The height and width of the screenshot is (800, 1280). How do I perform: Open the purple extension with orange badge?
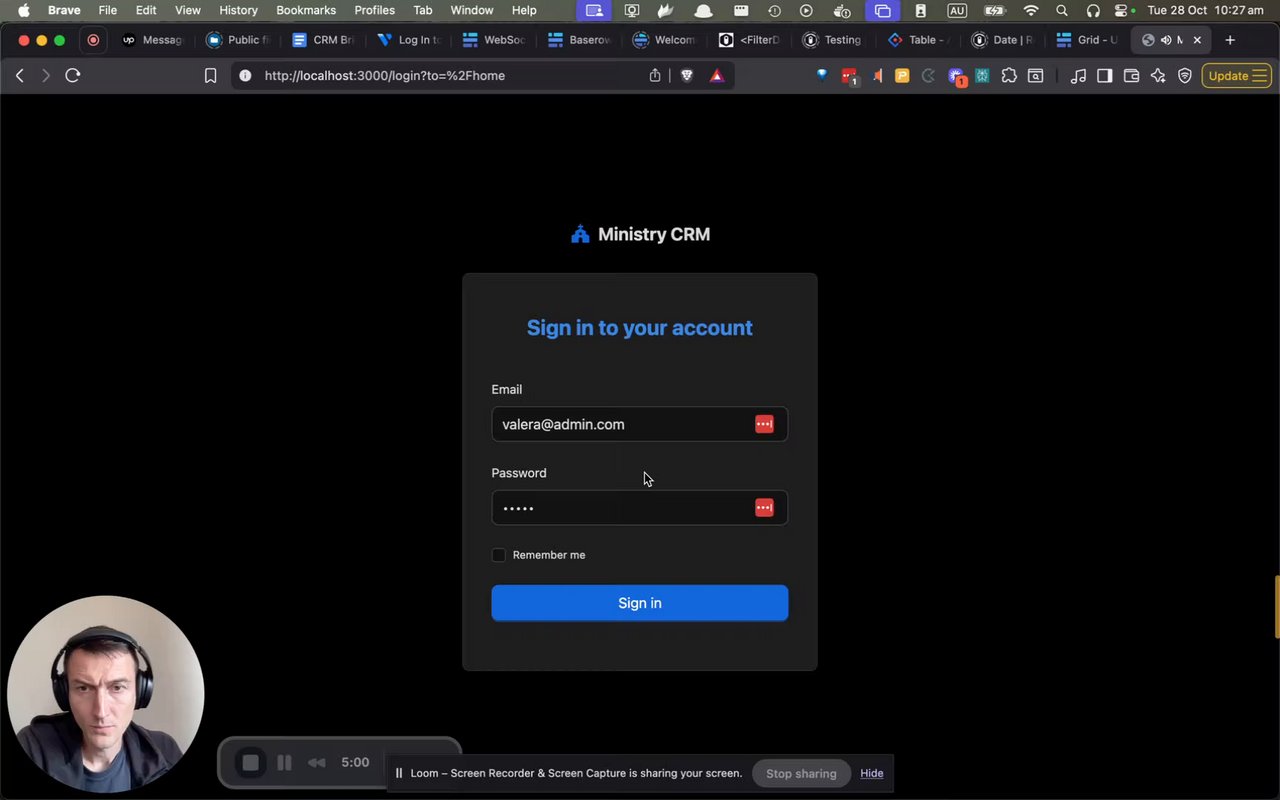(957, 76)
